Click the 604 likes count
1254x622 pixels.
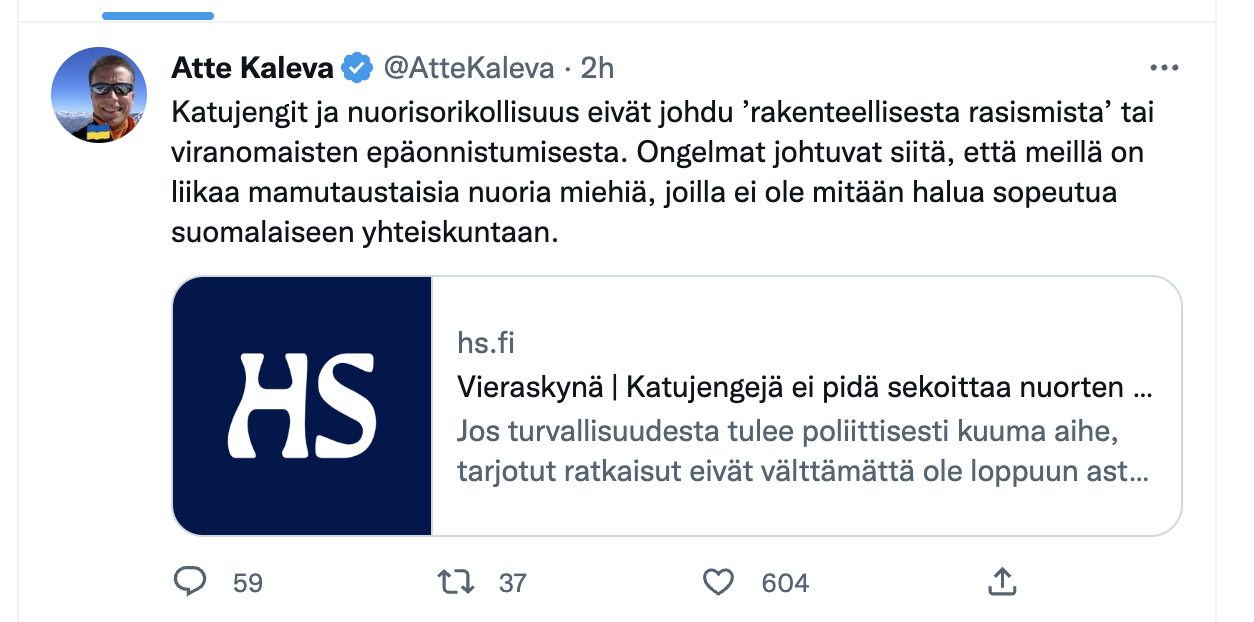pos(785,582)
